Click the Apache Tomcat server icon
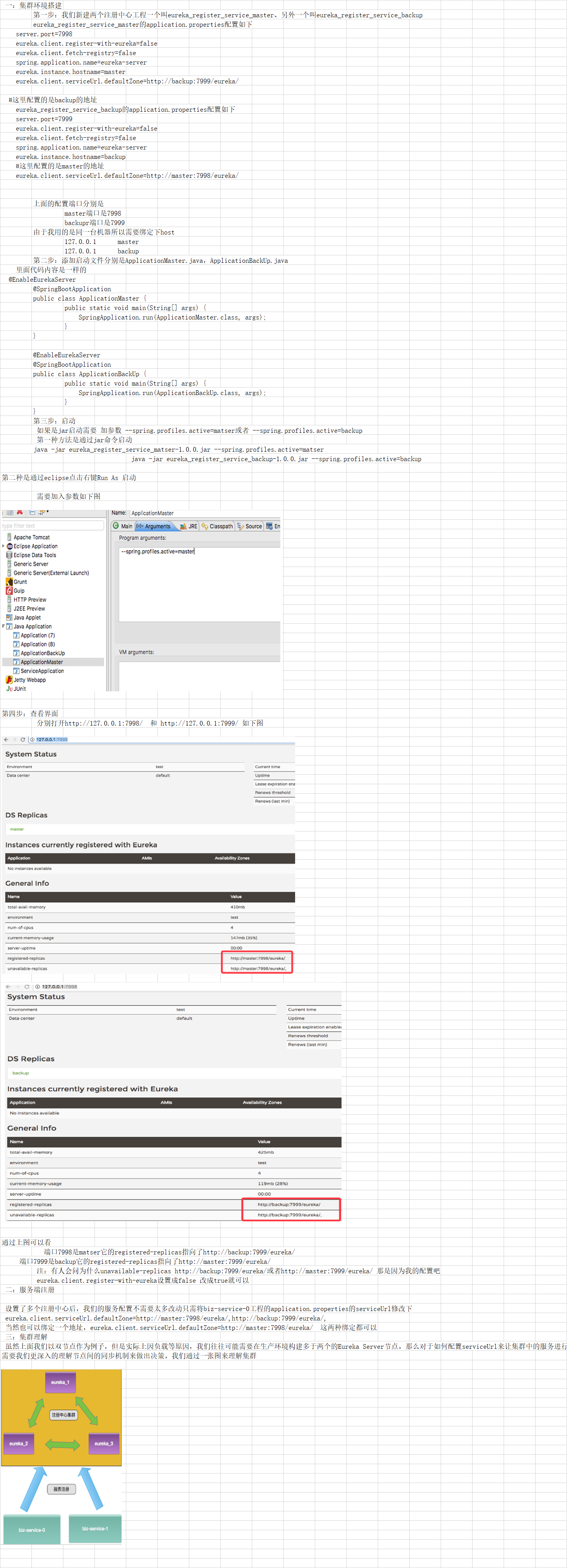 [x=9, y=537]
